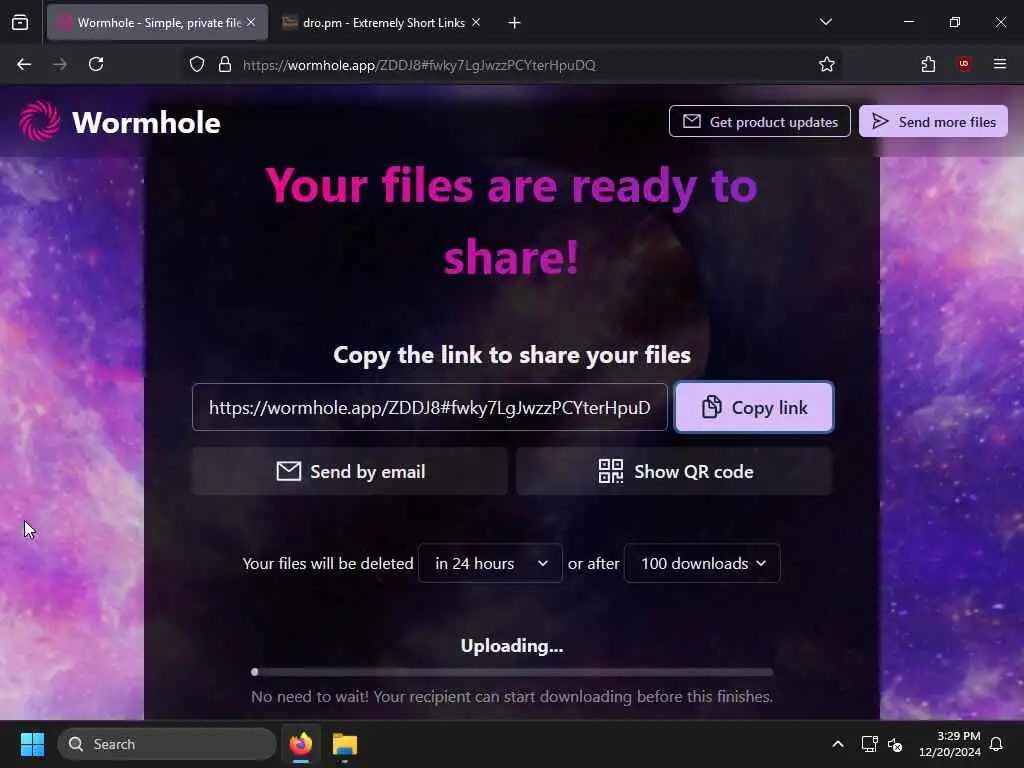This screenshot has width=1024, height=768.
Task: Open the Extensions puzzle icon
Action: click(x=928, y=64)
